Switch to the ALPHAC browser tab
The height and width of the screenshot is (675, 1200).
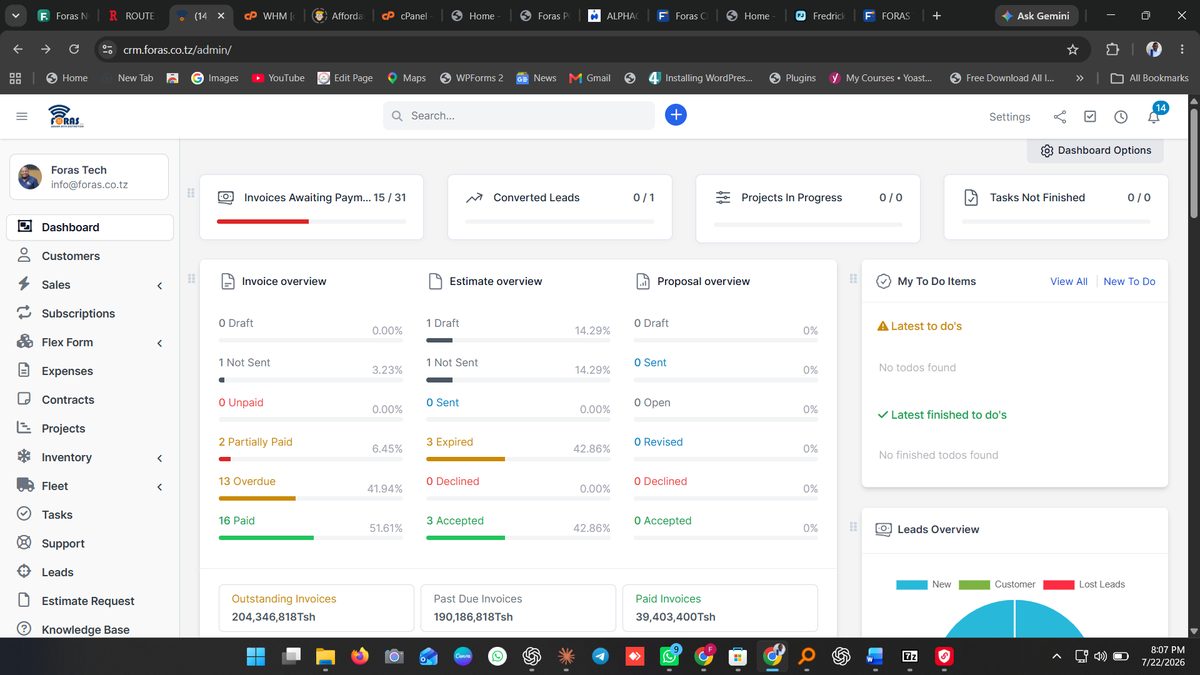pyautogui.click(x=611, y=16)
